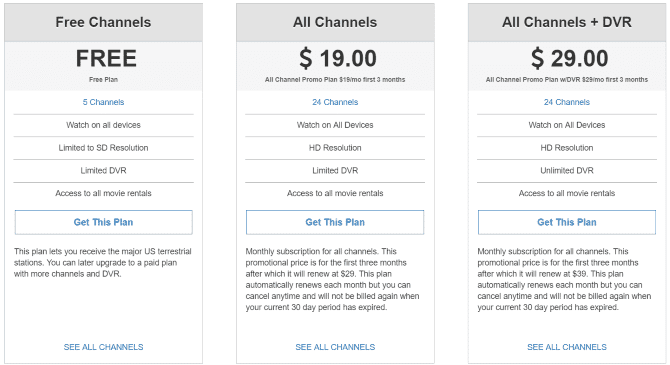Image resolution: width=670 pixels, height=365 pixels.
Task: Choose Get This Plan for All Channels + DVR
Action: point(567,222)
